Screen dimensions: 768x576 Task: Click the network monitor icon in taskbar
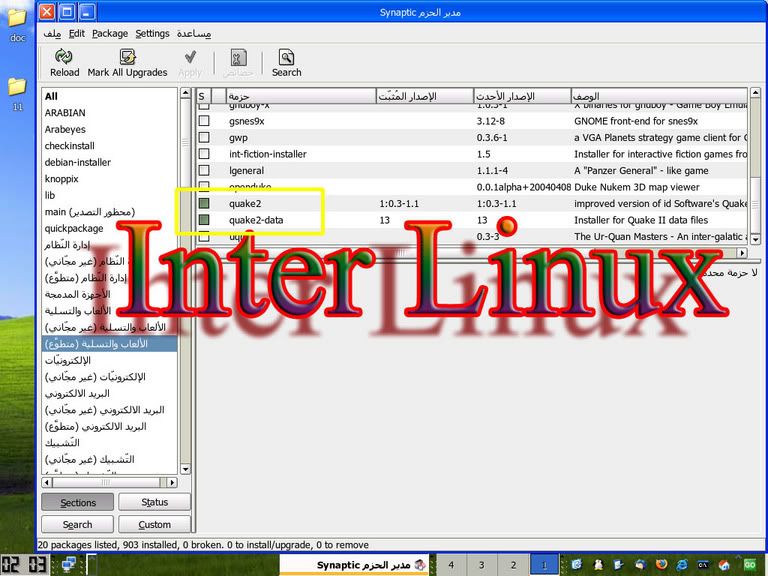pyautogui.click(x=69, y=565)
